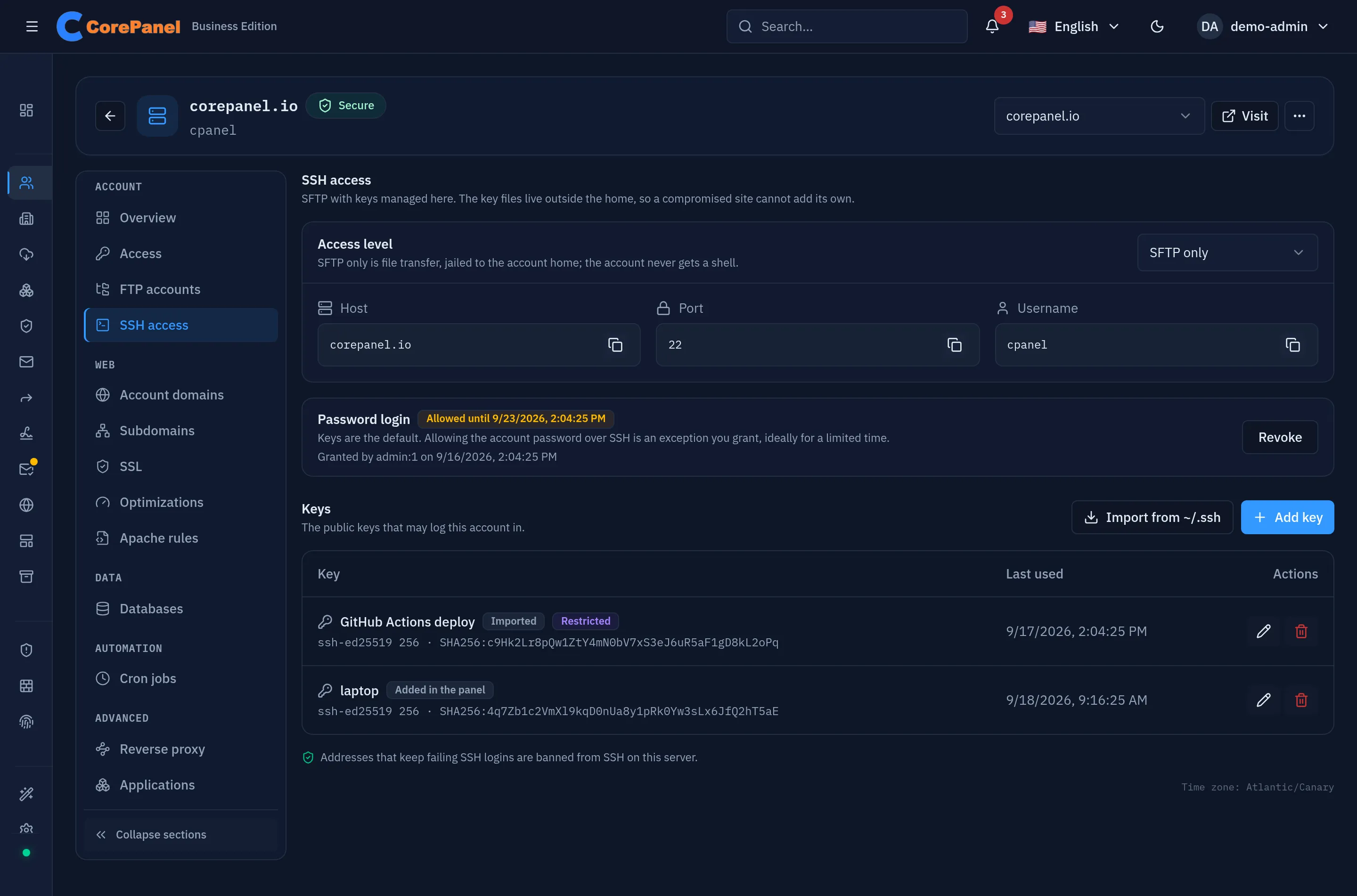Screen dimensions: 1357x896
Task: Open the fingerprint icon in left rail
Action: (26, 722)
